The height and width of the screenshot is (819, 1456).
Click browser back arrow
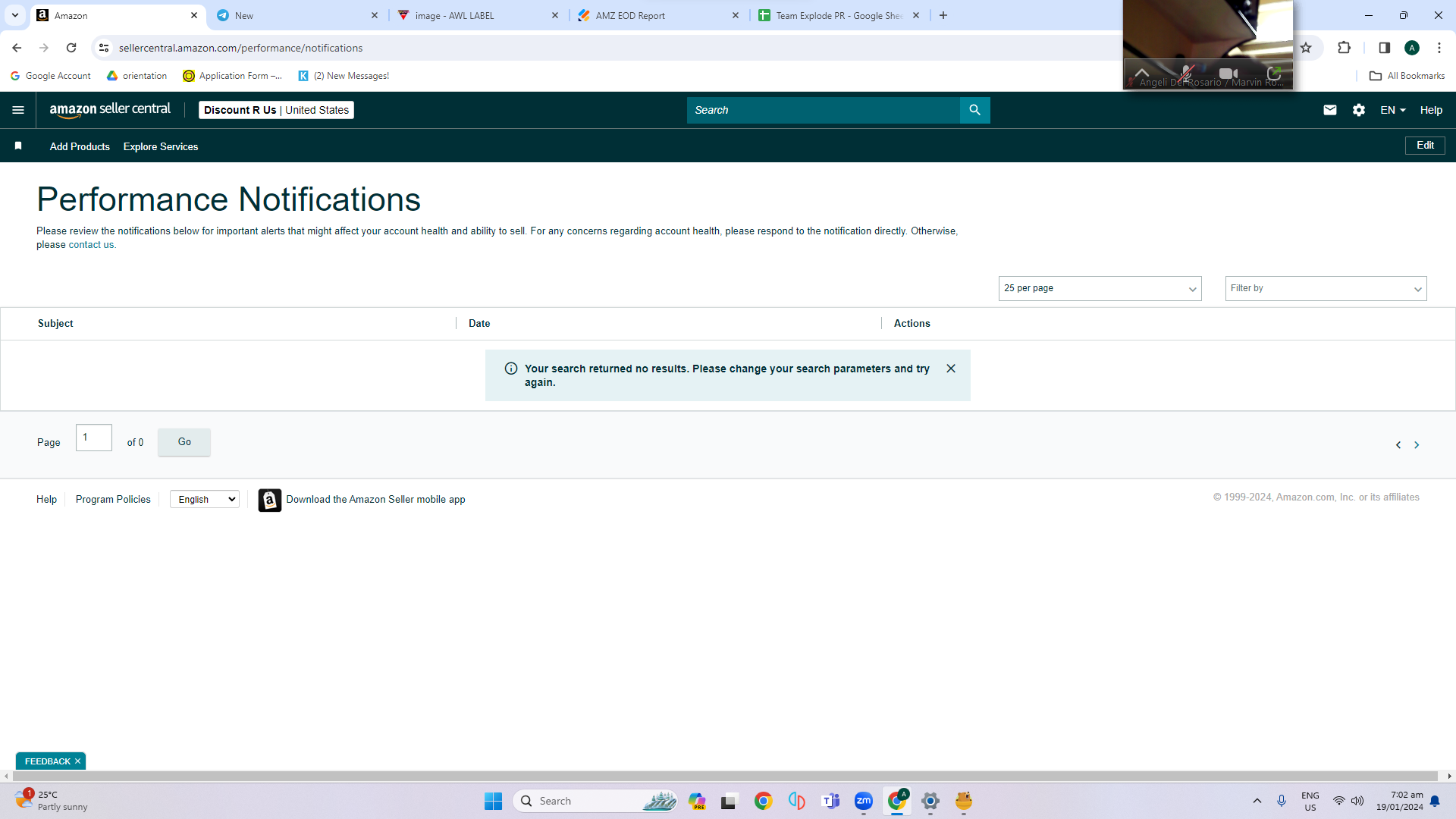[17, 48]
